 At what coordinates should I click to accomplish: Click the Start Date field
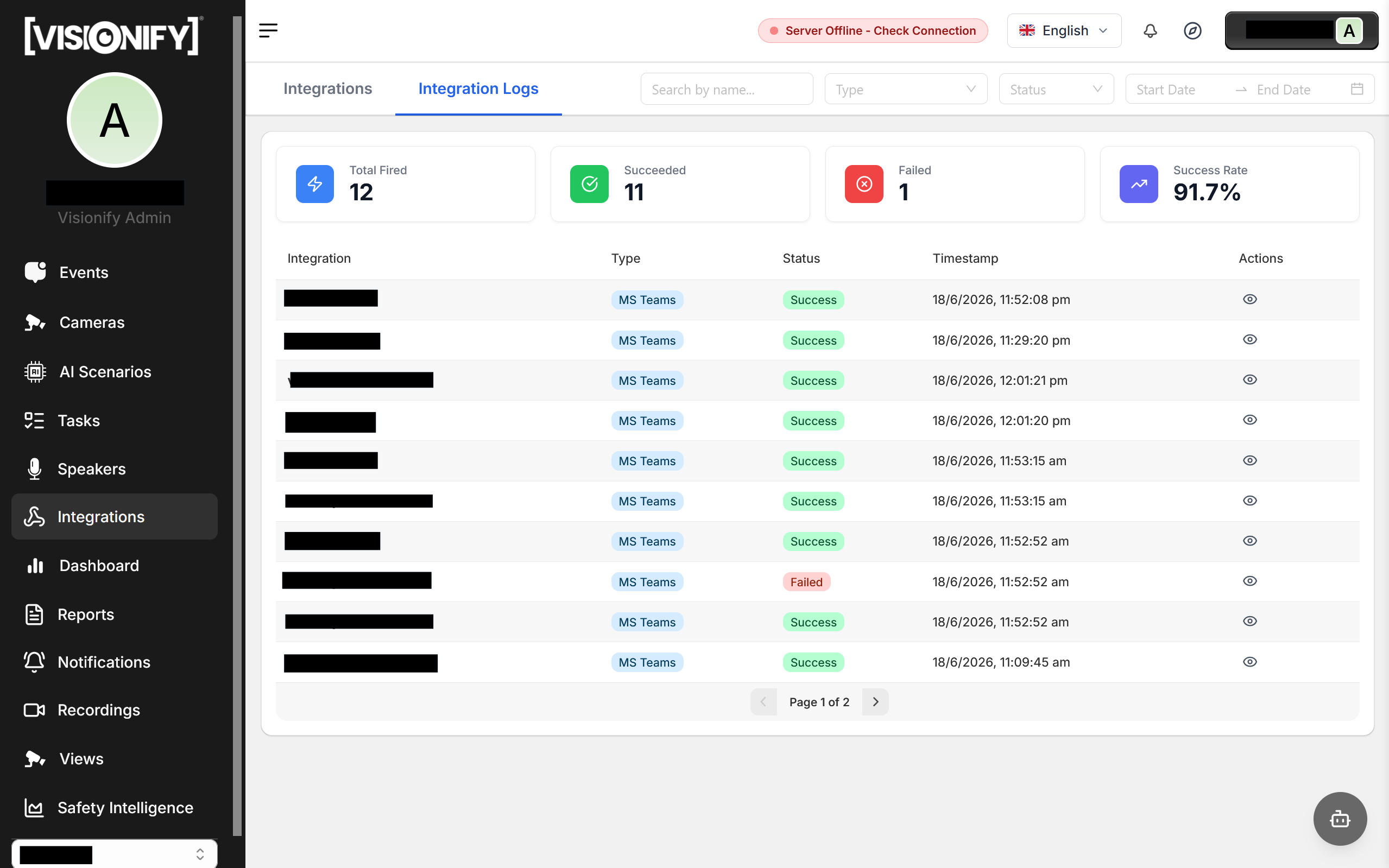click(x=1177, y=90)
